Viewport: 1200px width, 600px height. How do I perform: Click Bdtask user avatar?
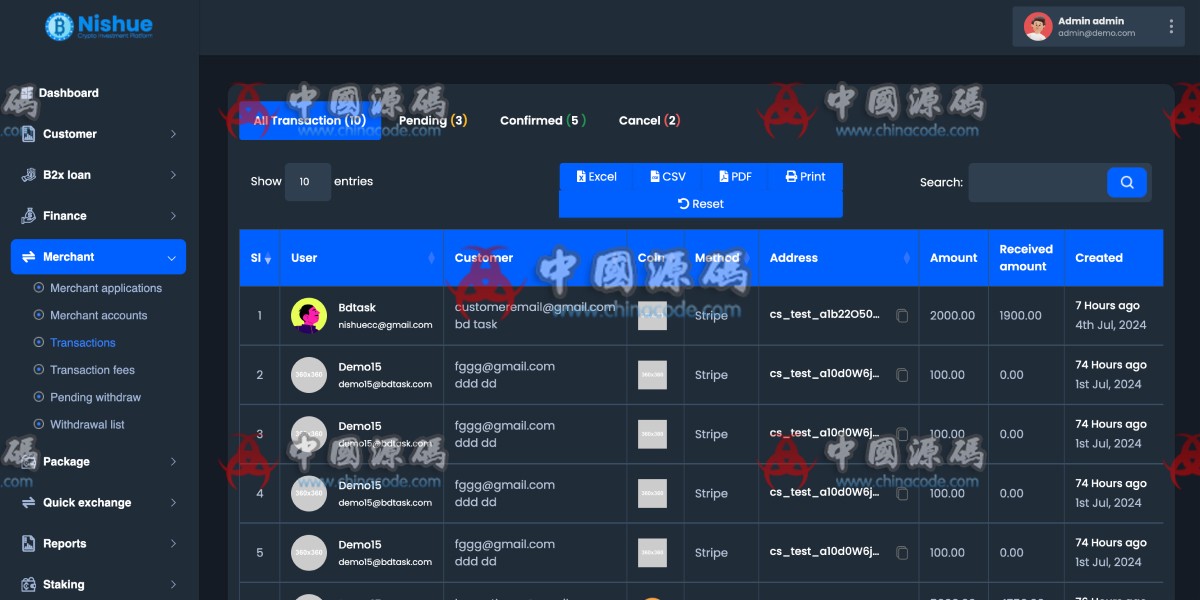tap(309, 316)
